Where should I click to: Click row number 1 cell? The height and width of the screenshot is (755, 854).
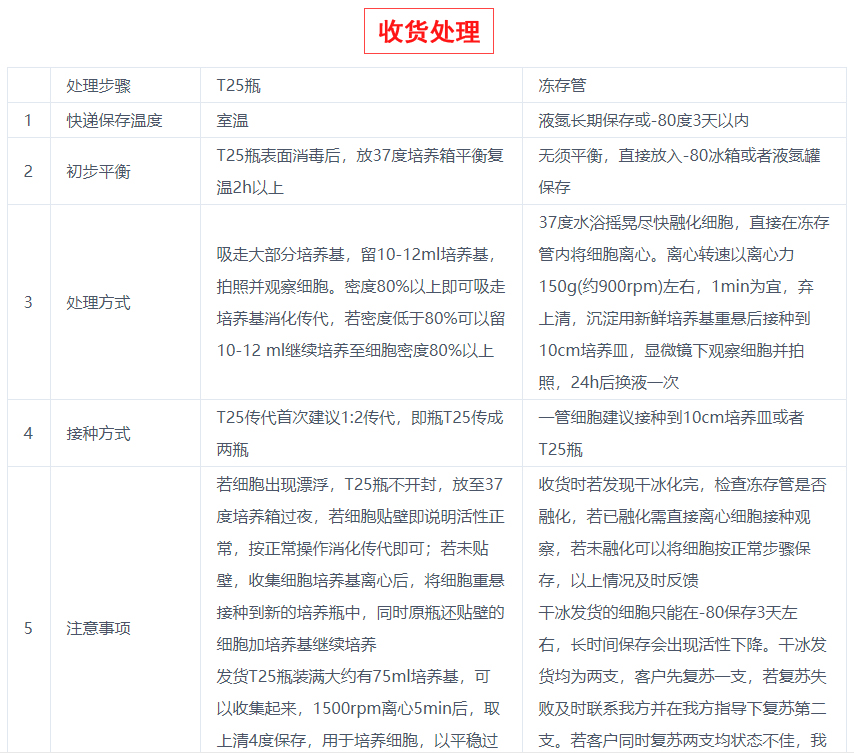28,120
